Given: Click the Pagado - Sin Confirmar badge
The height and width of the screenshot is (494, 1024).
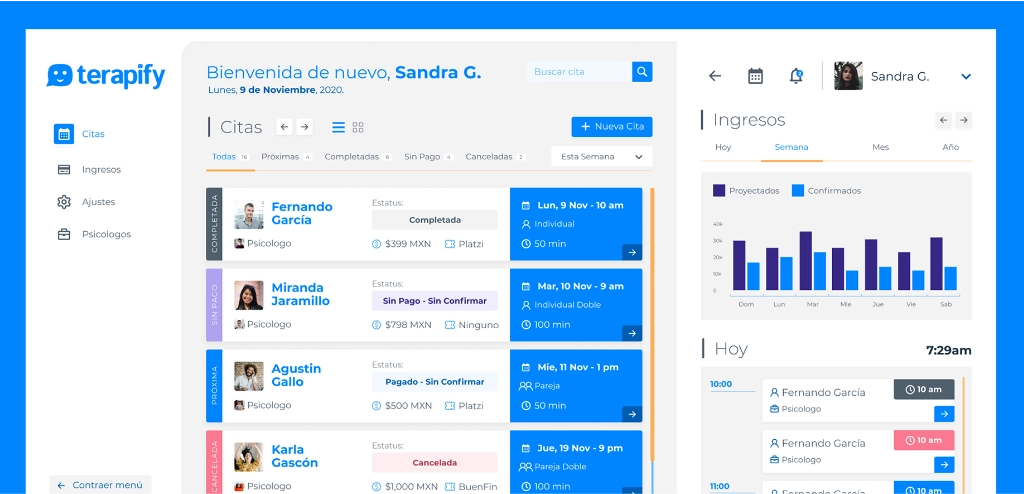Looking at the screenshot, I should (x=435, y=382).
